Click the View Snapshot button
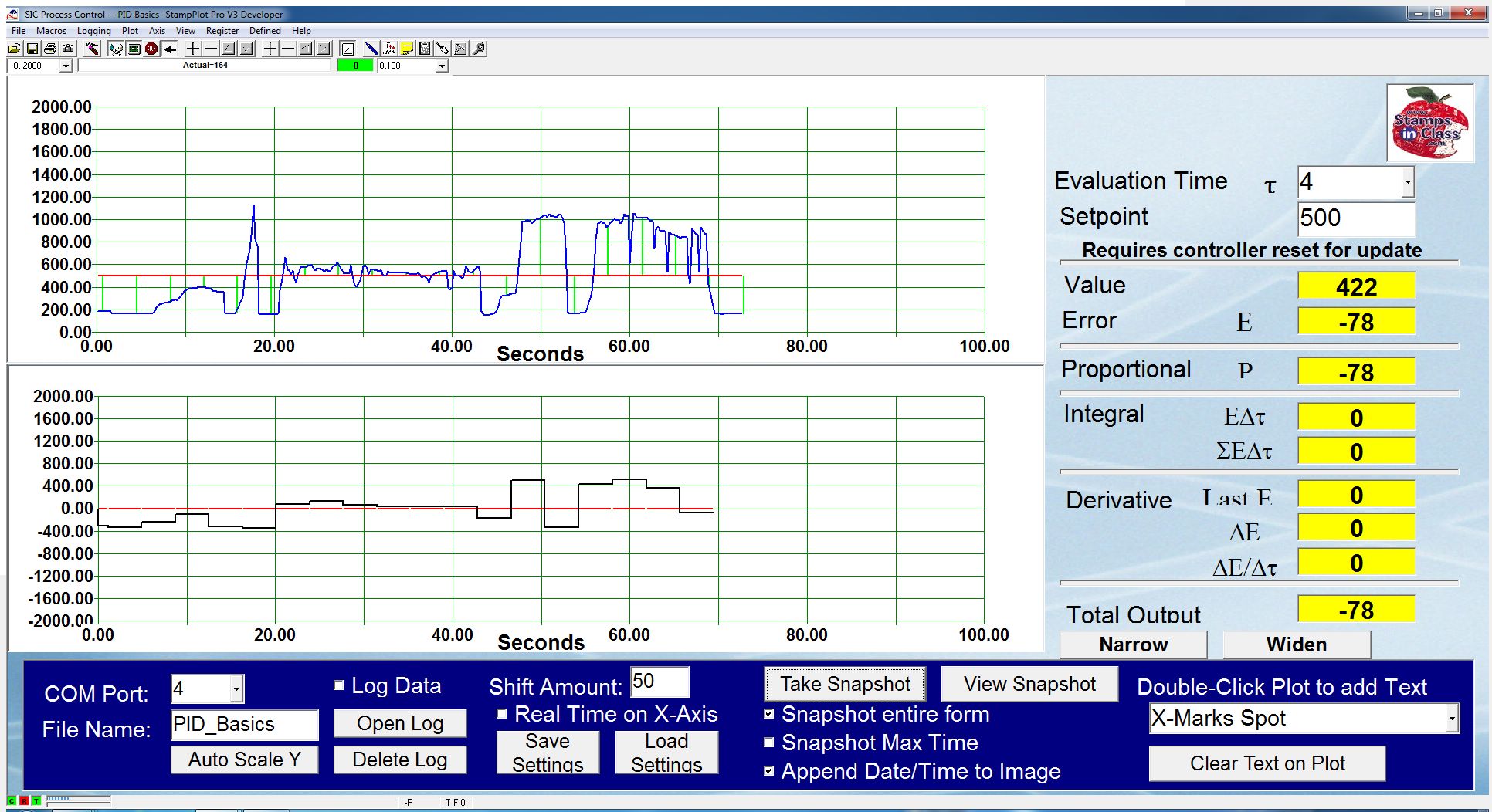Image resolution: width=1492 pixels, height=812 pixels. click(1029, 684)
